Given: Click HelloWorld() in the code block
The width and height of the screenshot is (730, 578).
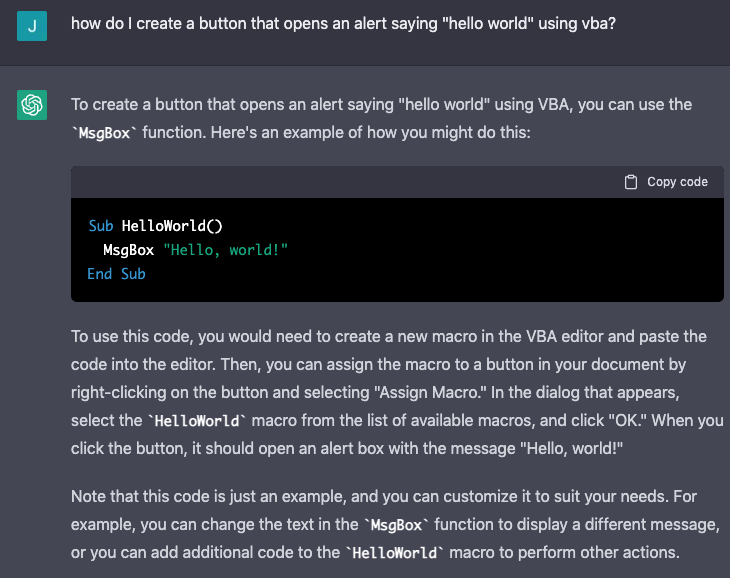Looking at the screenshot, I should [x=172, y=226].
